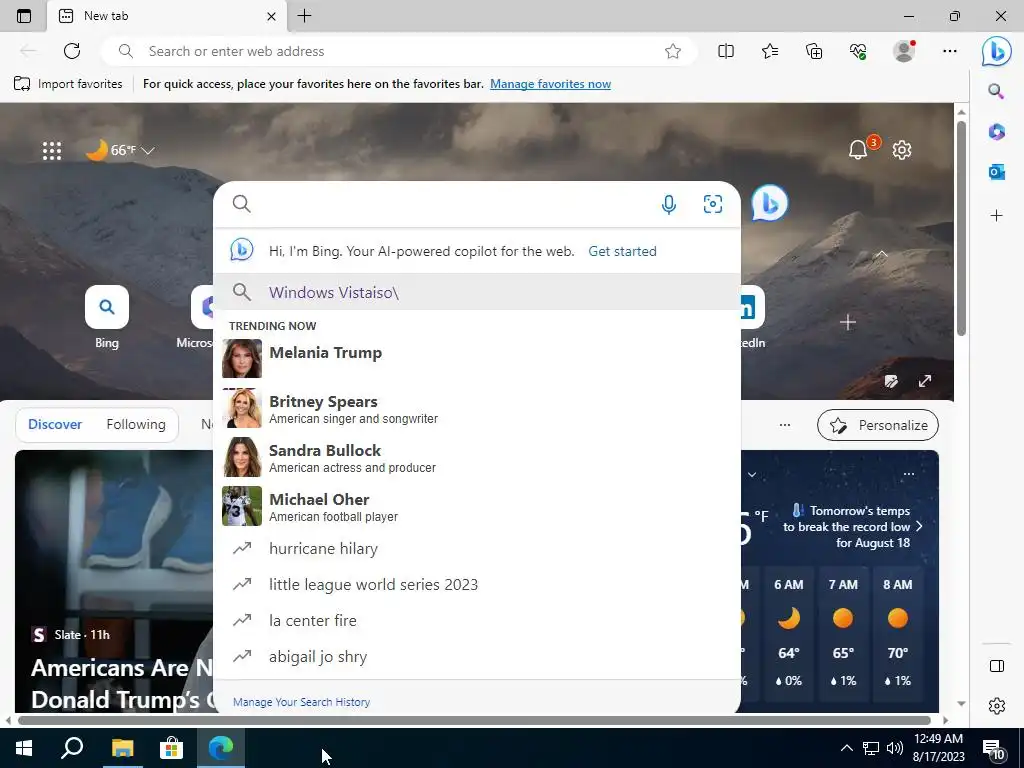This screenshot has width=1024, height=768.
Task: Open page settings gear
Action: click(902, 150)
